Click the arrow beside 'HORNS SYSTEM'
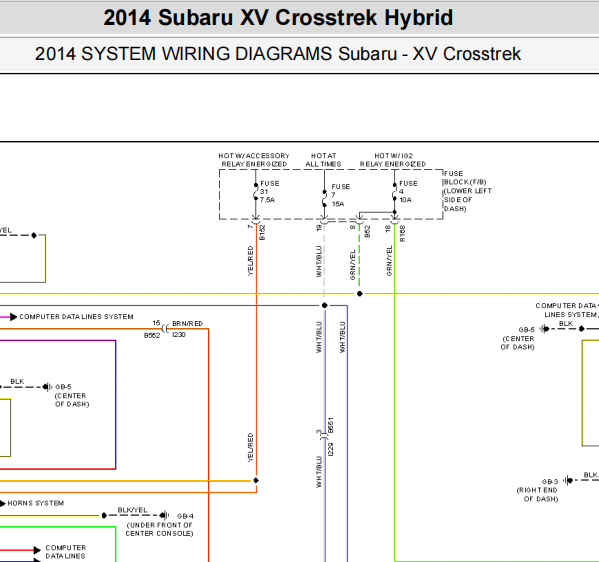 pyautogui.click(x=3, y=504)
